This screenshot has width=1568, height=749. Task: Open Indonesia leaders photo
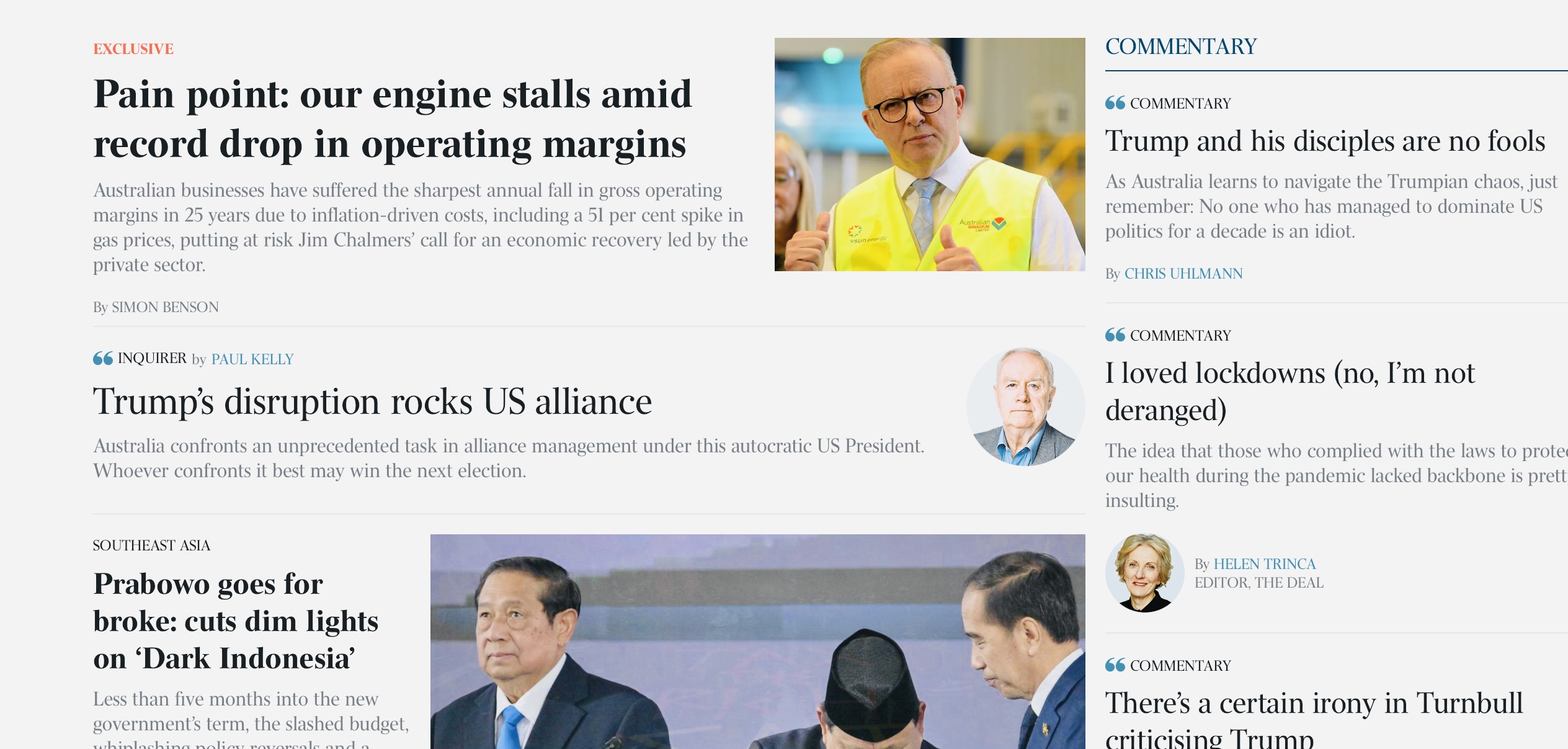757,642
